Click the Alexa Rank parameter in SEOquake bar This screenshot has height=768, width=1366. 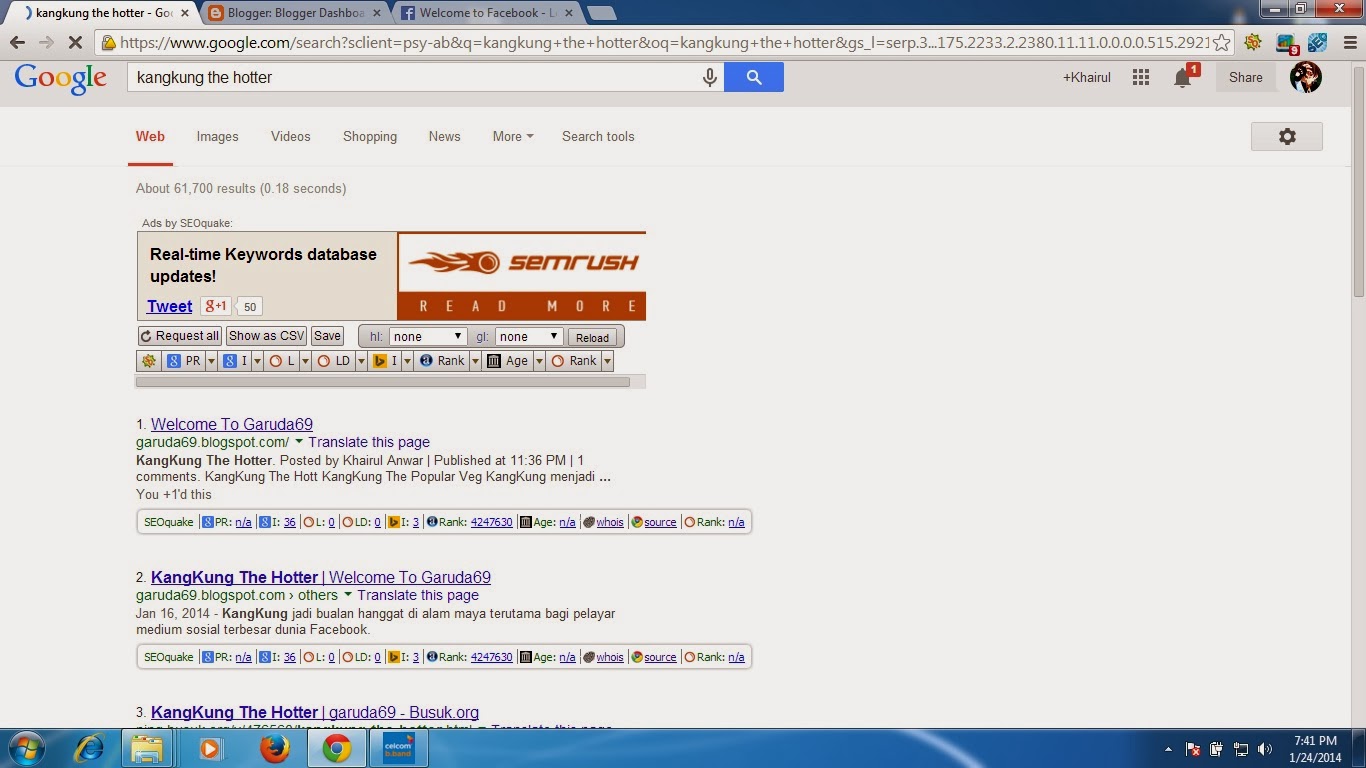pyautogui.click(x=442, y=361)
